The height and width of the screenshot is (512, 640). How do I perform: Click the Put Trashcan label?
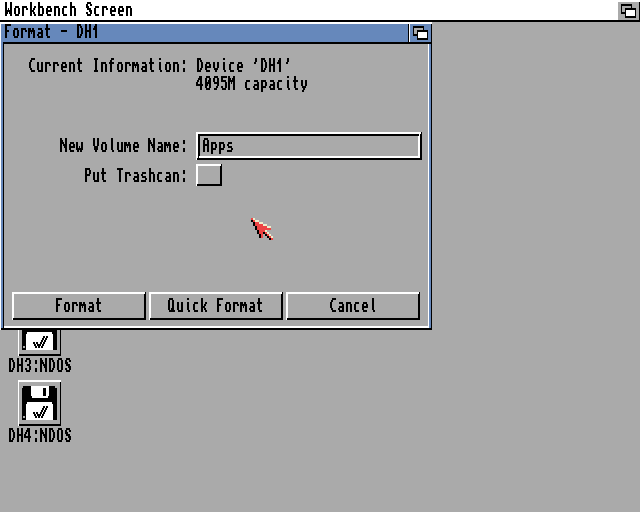[135, 176]
